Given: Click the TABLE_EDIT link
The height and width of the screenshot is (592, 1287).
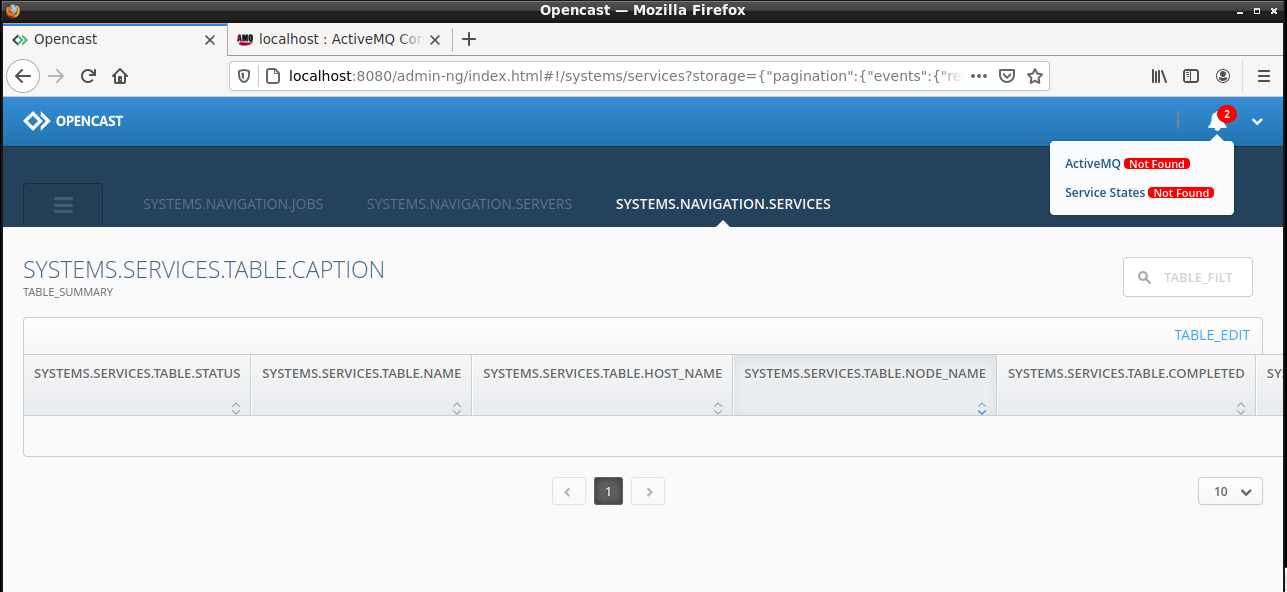Looking at the screenshot, I should (x=1212, y=335).
